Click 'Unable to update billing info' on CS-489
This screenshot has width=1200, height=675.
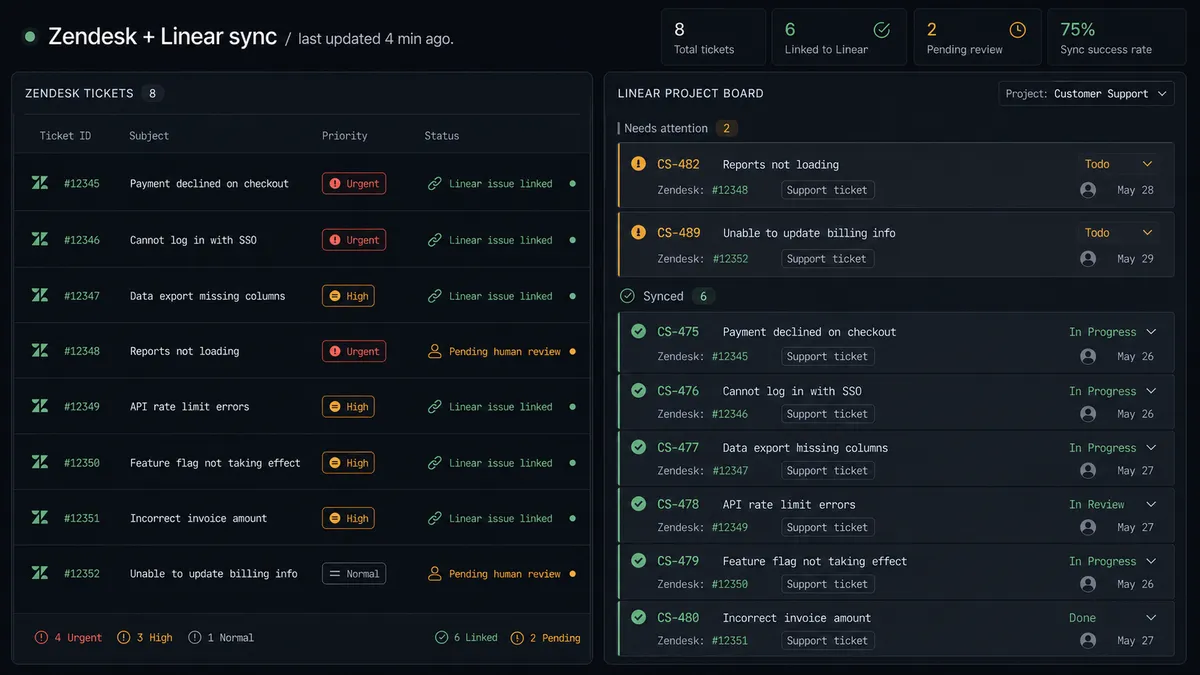tap(809, 233)
